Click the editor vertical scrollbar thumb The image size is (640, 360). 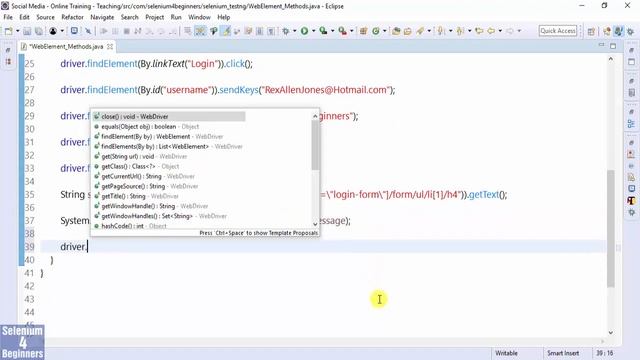pos(611,229)
